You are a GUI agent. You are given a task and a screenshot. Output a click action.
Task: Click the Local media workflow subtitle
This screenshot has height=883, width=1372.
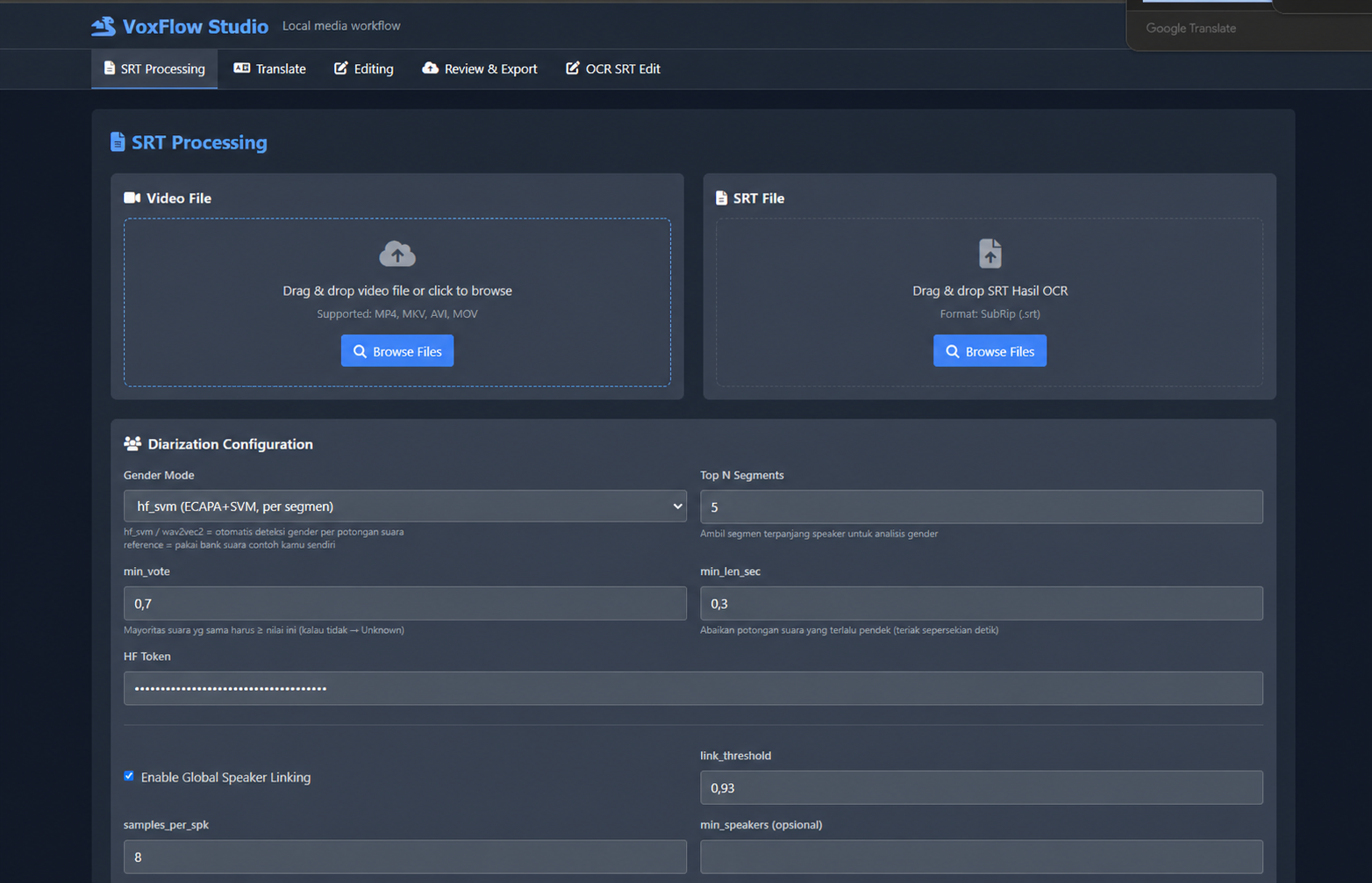[341, 26]
